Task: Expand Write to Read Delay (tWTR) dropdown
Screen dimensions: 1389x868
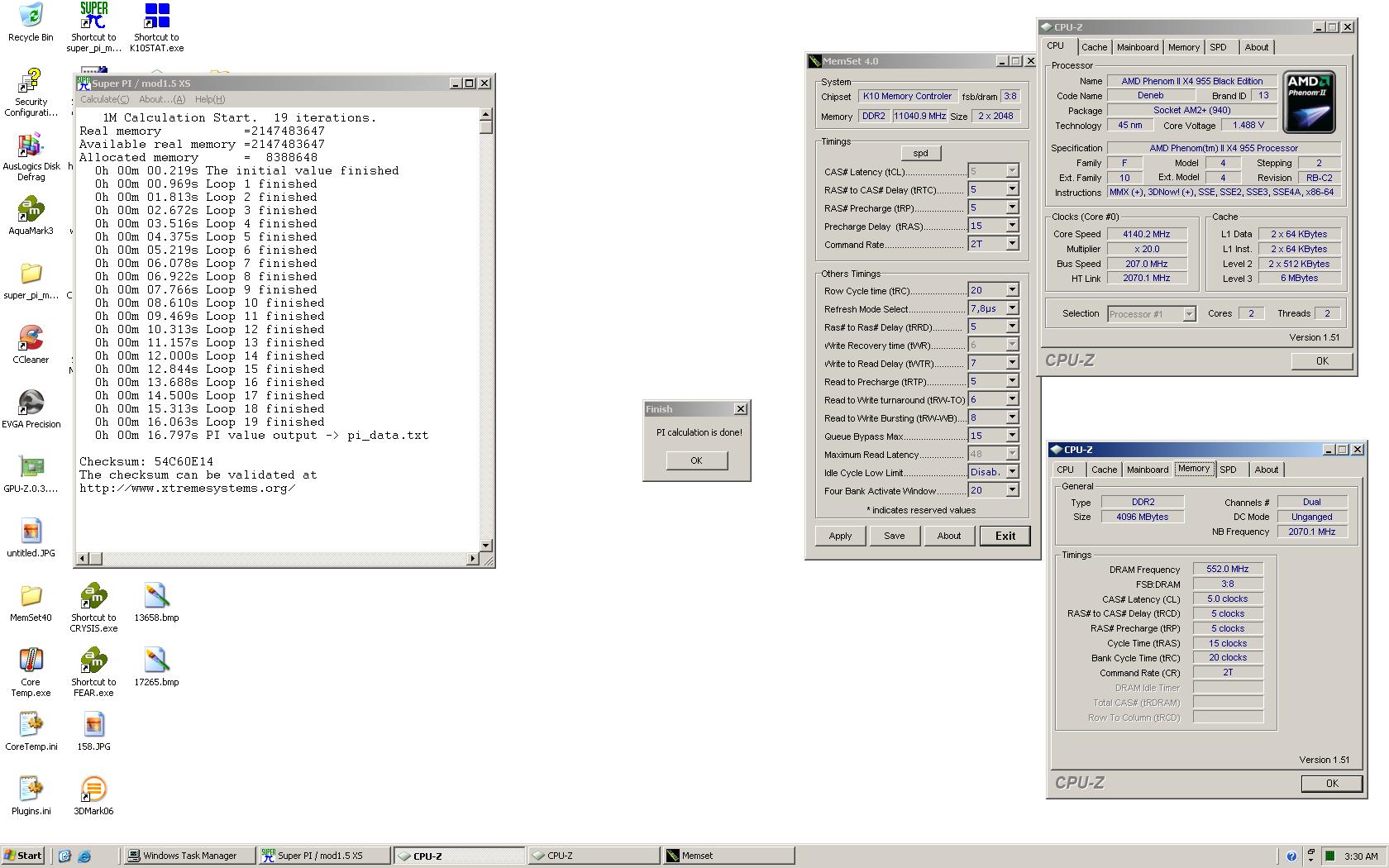Action: tap(1011, 363)
